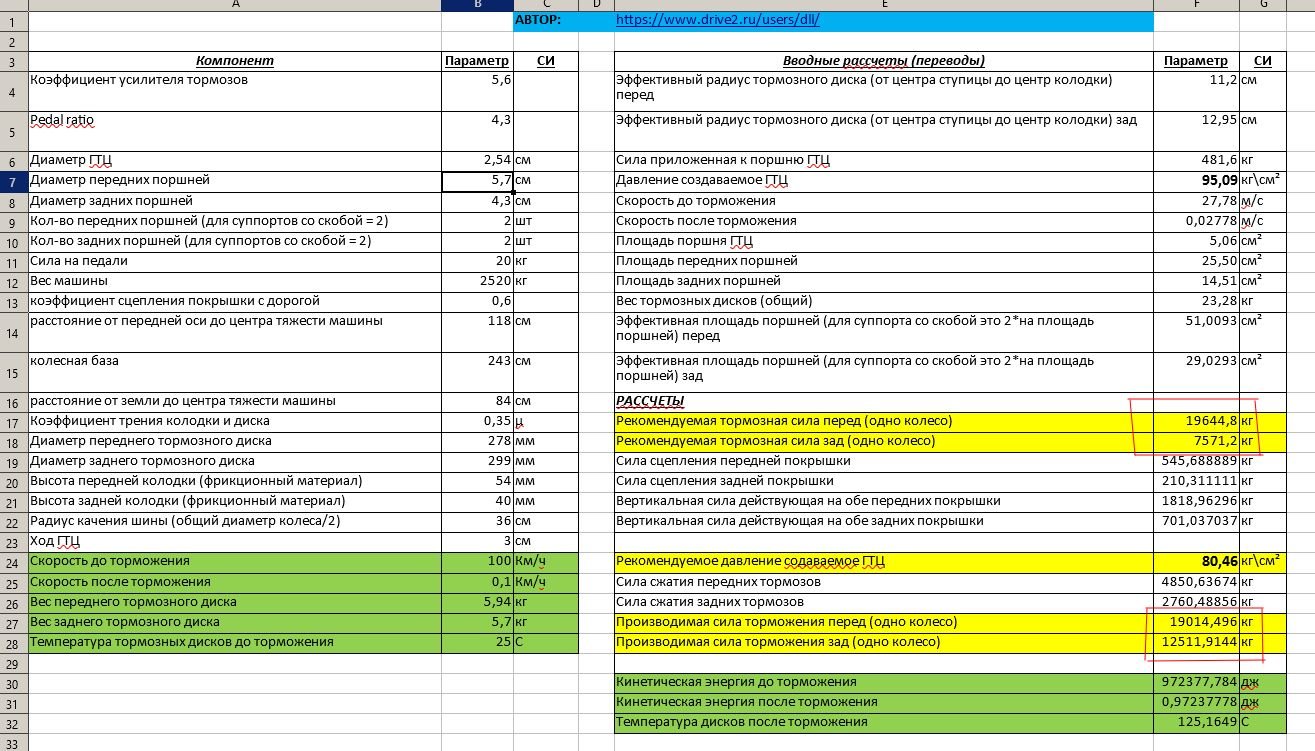Select row 24 header
1315x751 pixels.
[13, 562]
